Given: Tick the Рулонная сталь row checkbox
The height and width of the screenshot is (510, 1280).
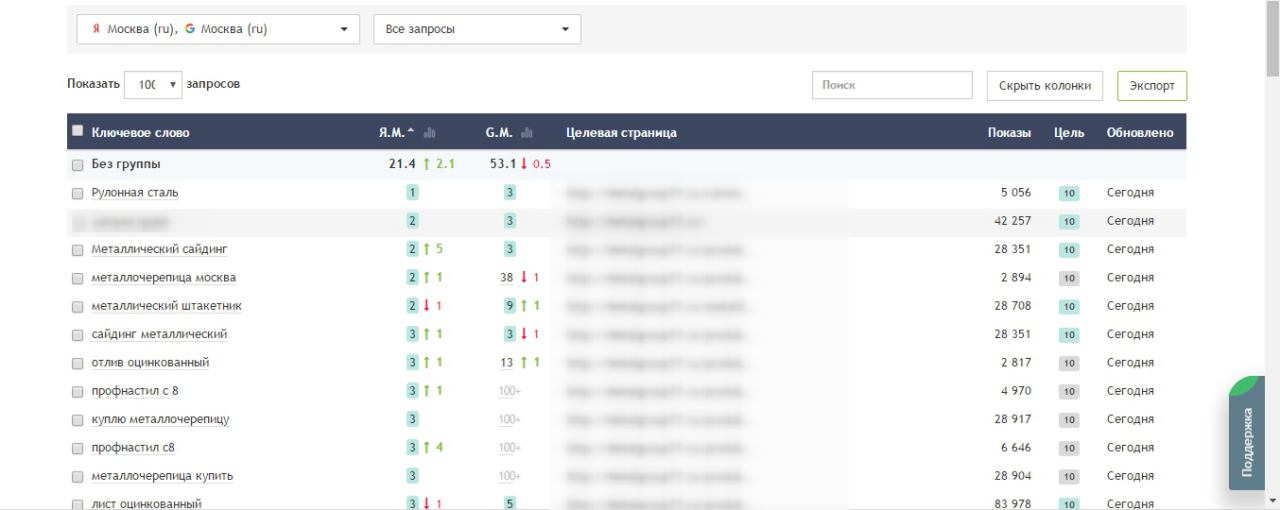Looking at the screenshot, I should [77, 193].
